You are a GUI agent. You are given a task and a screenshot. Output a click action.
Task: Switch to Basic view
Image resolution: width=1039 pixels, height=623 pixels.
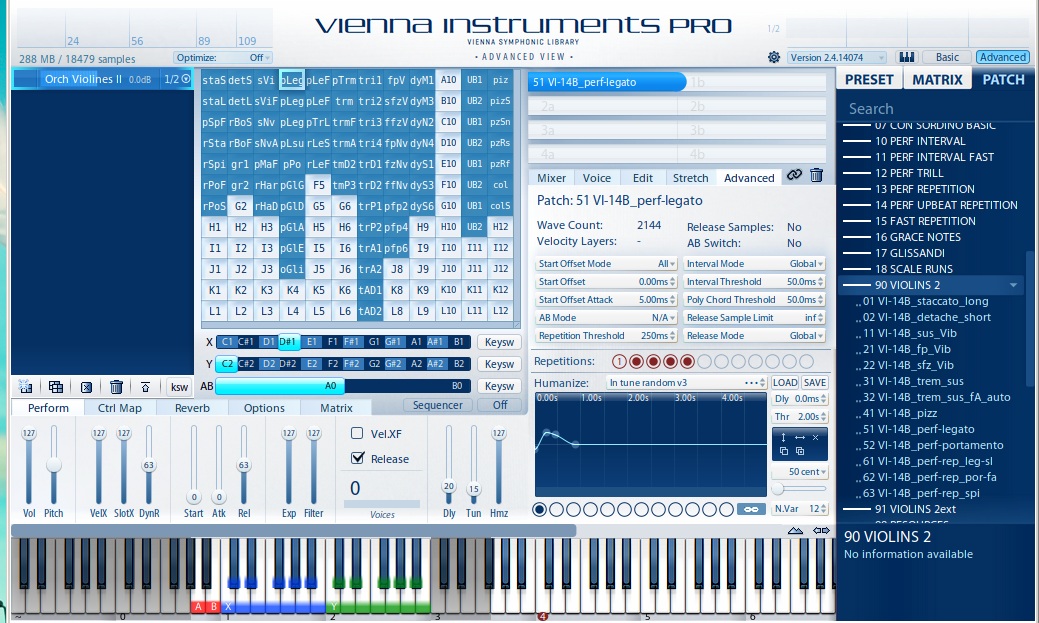(x=947, y=57)
